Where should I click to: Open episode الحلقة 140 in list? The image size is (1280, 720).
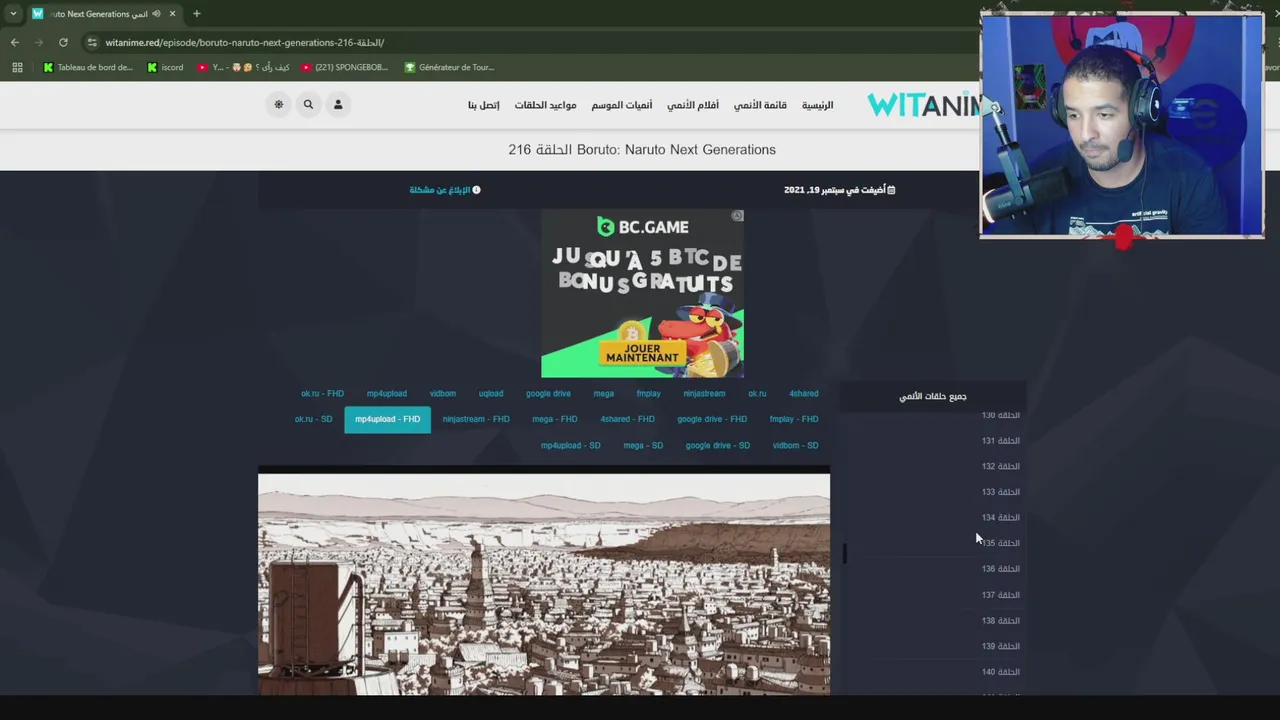[1000, 672]
